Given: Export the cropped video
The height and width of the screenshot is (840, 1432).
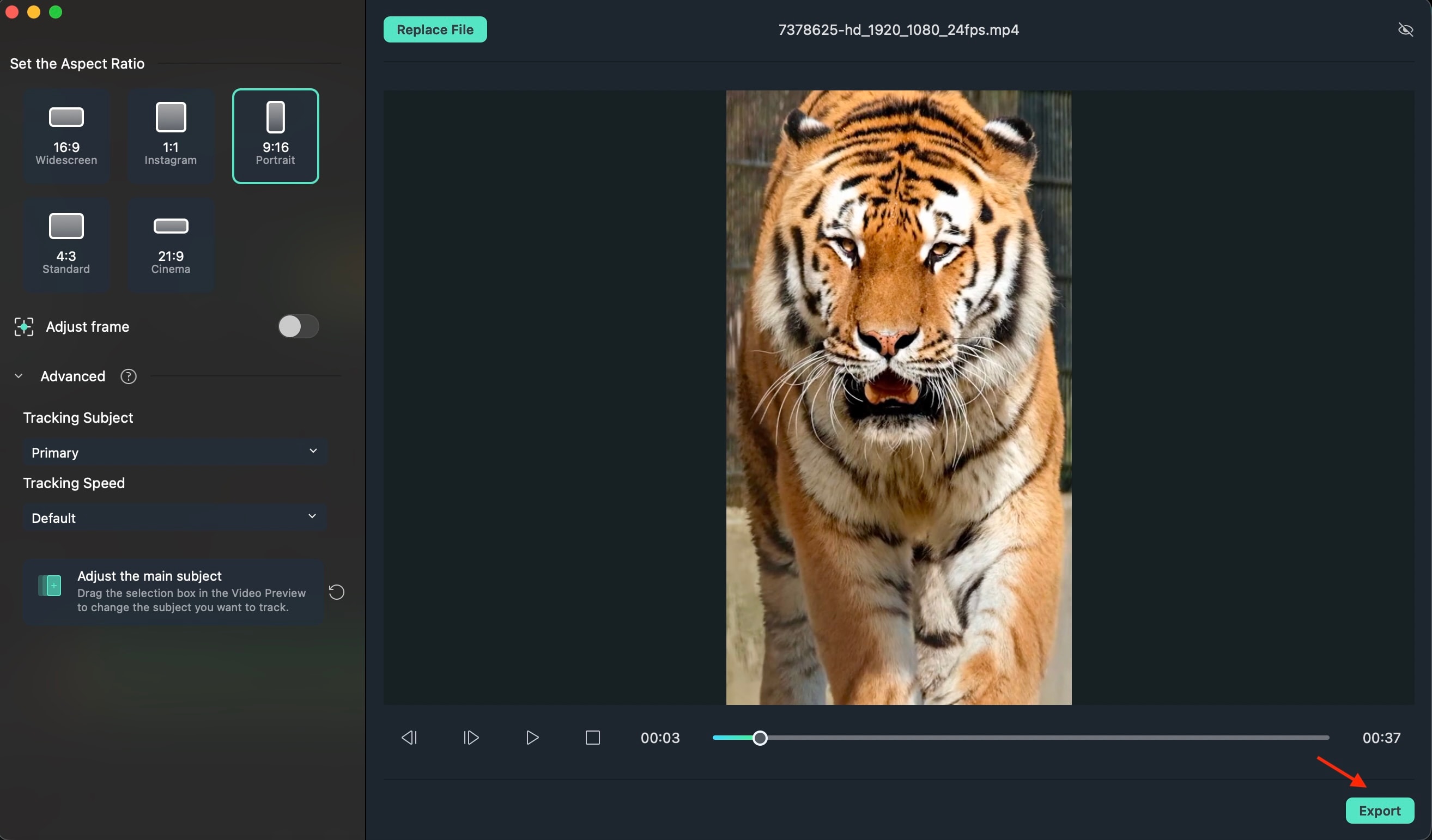Looking at the screenshot, I should click(x=1380, y=811).
